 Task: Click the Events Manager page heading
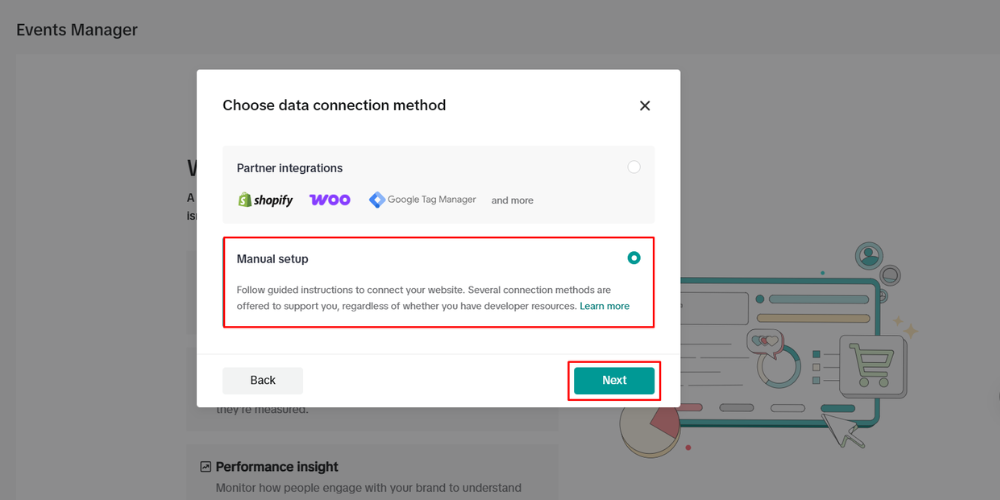[77, 30]
